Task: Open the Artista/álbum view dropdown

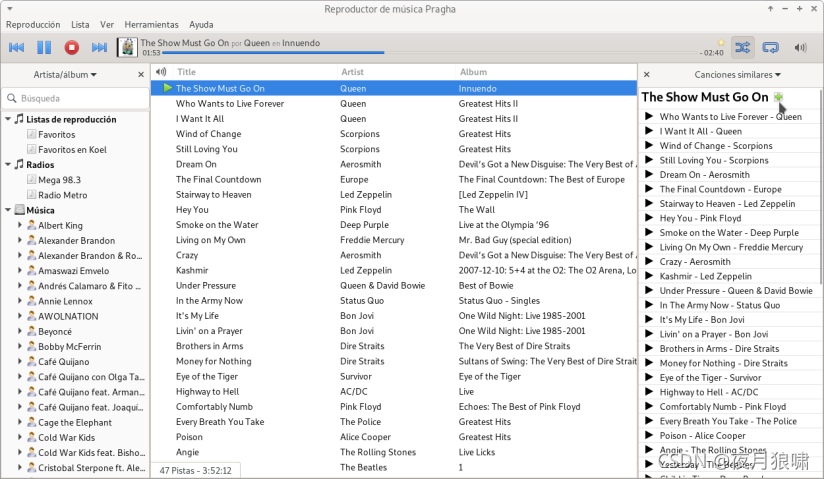Action: 65,75
